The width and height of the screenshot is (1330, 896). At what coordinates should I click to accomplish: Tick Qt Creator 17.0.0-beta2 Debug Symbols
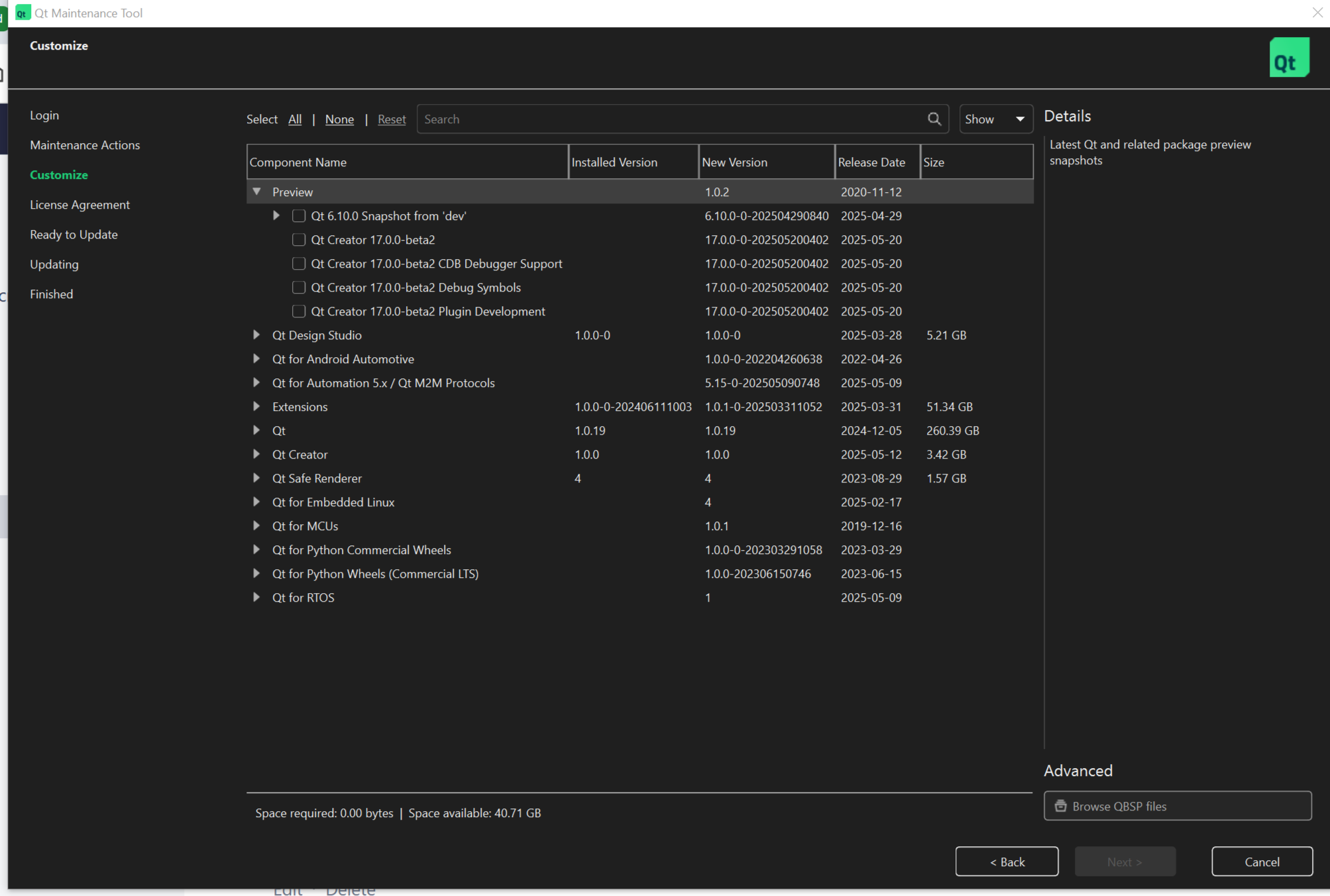click(x=299, y=288)
